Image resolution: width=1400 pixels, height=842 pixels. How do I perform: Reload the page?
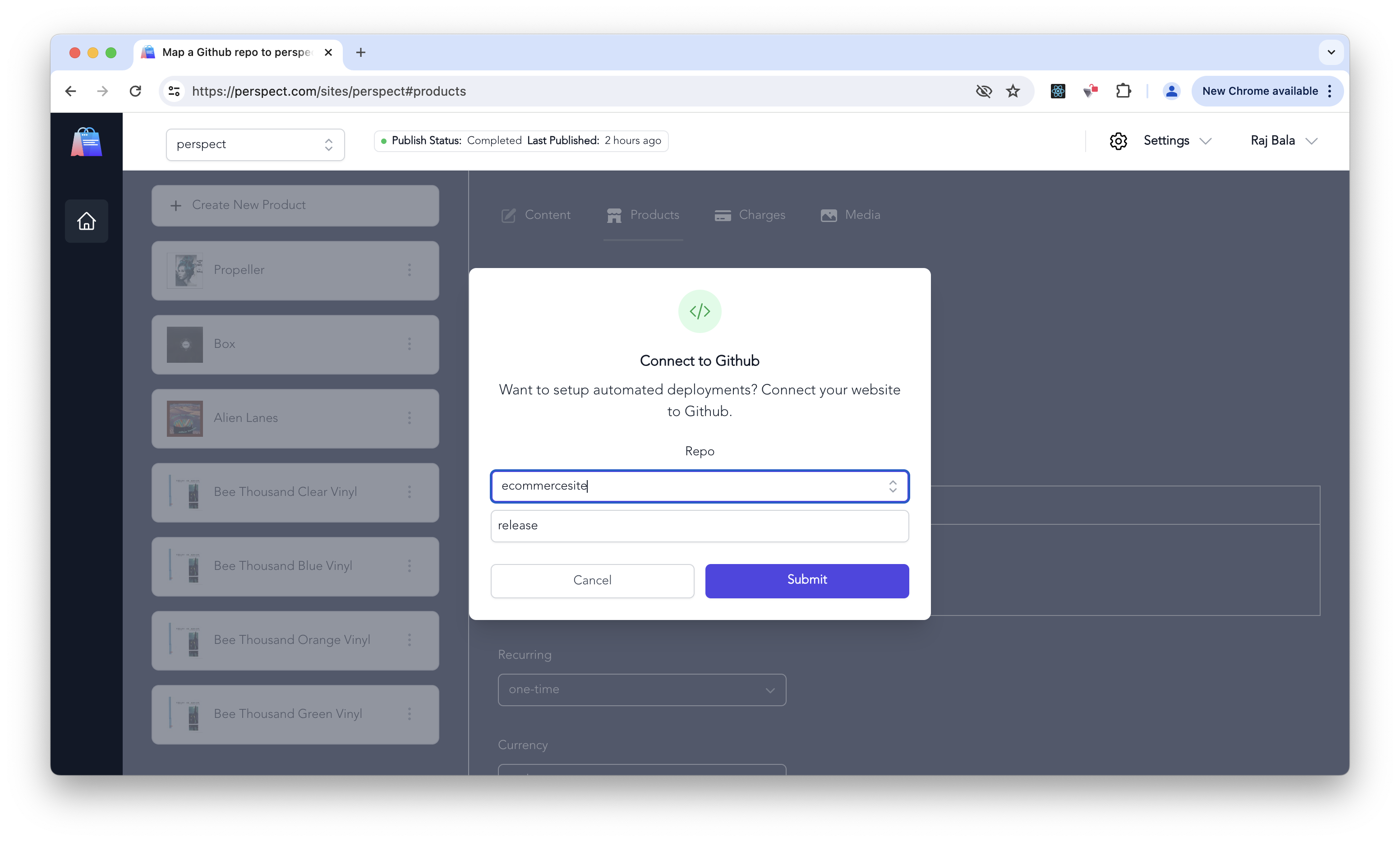pos(135,91)
